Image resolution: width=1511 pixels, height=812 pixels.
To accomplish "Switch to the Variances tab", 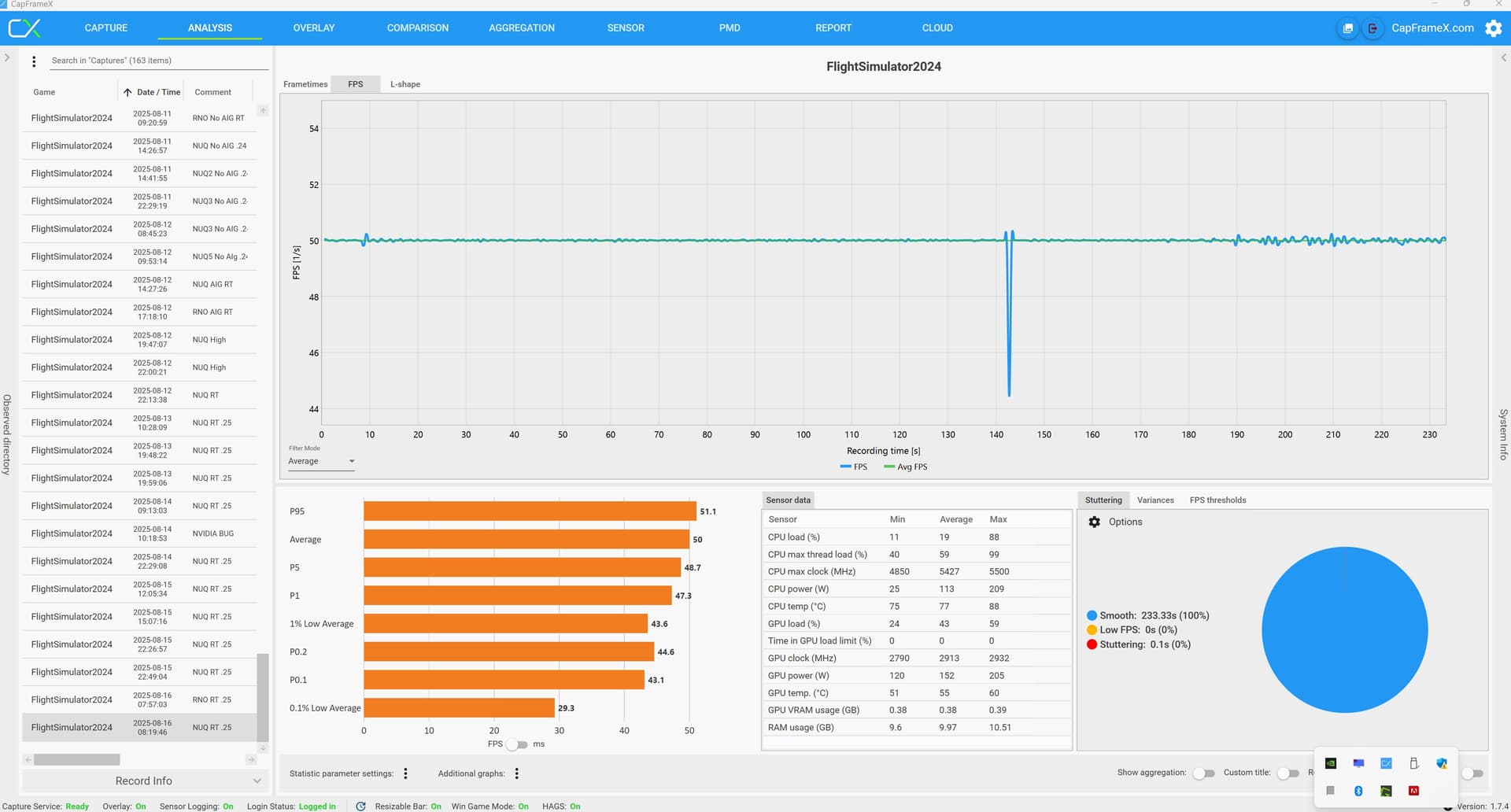I will coord(1155,500).
